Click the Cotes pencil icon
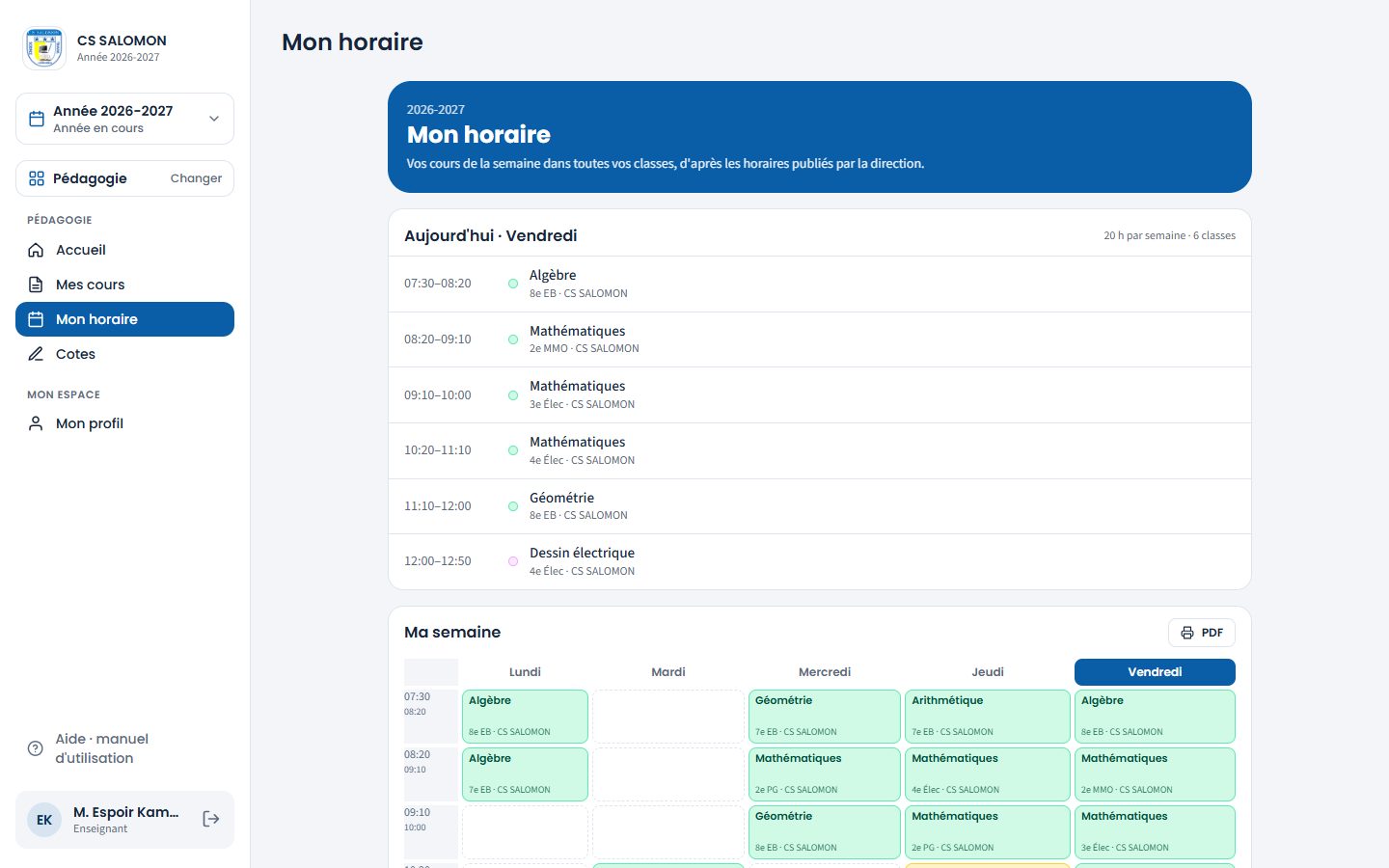This screenshot has width=1389, height=868. click(x=36, y=354)
